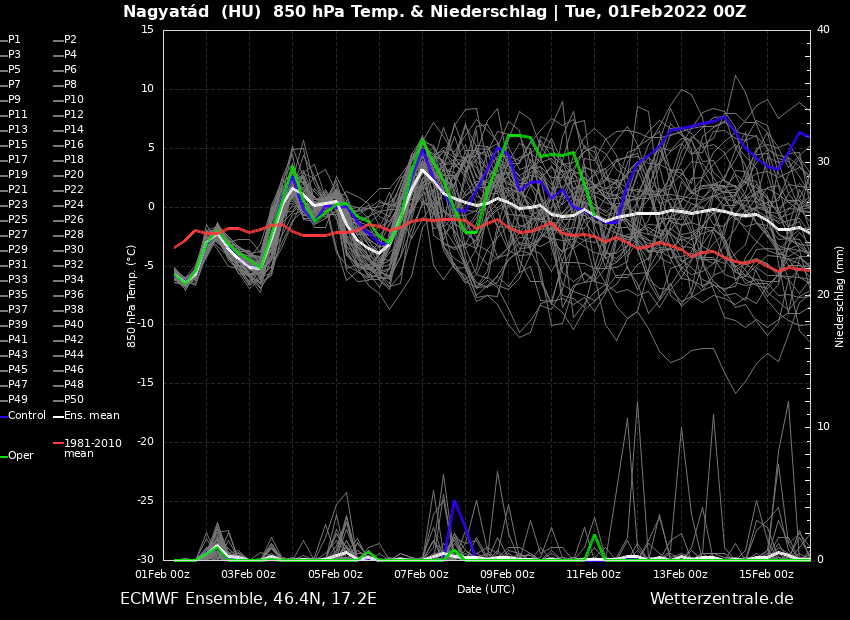Viewport: 850px width, 620px height.
Task: Click the P50 legend entry
Action: tap(73, 400)
